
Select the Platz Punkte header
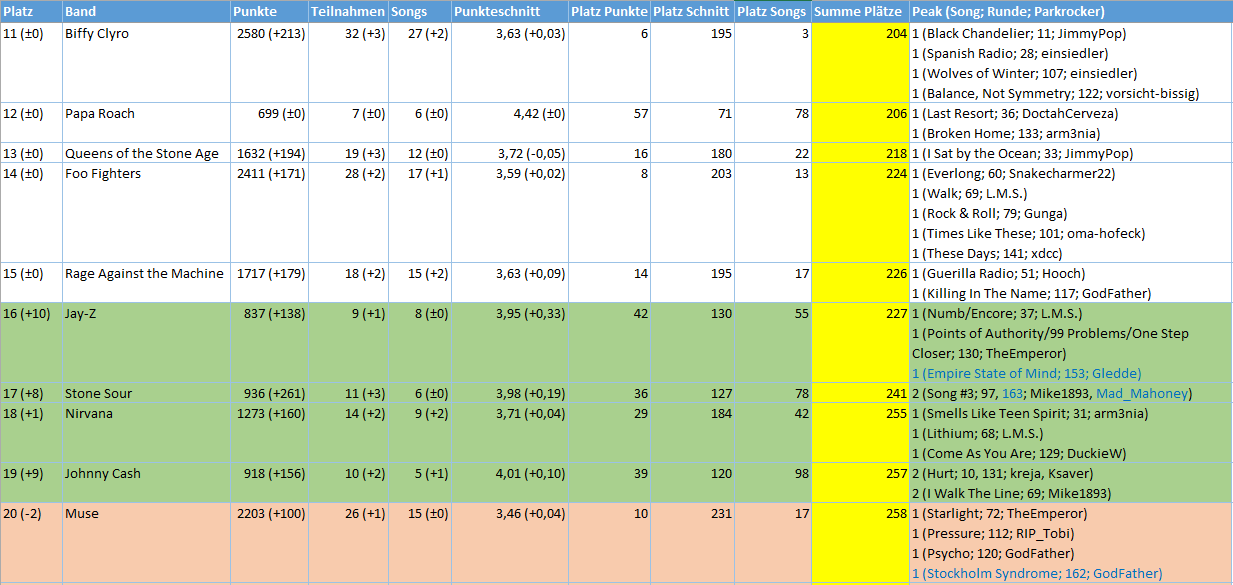(609, 11)
